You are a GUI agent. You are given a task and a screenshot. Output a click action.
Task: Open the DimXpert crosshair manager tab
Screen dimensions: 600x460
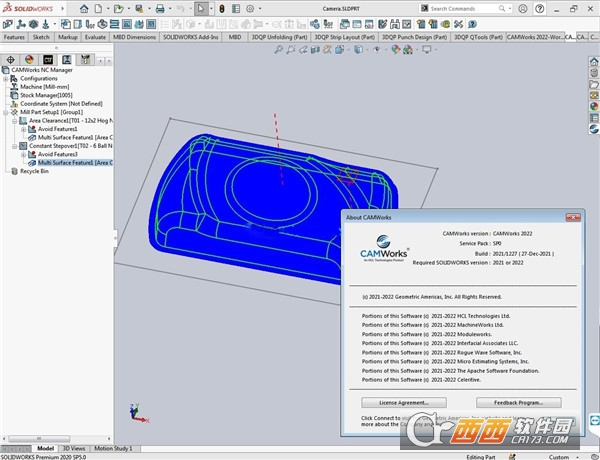pos(10,59)
